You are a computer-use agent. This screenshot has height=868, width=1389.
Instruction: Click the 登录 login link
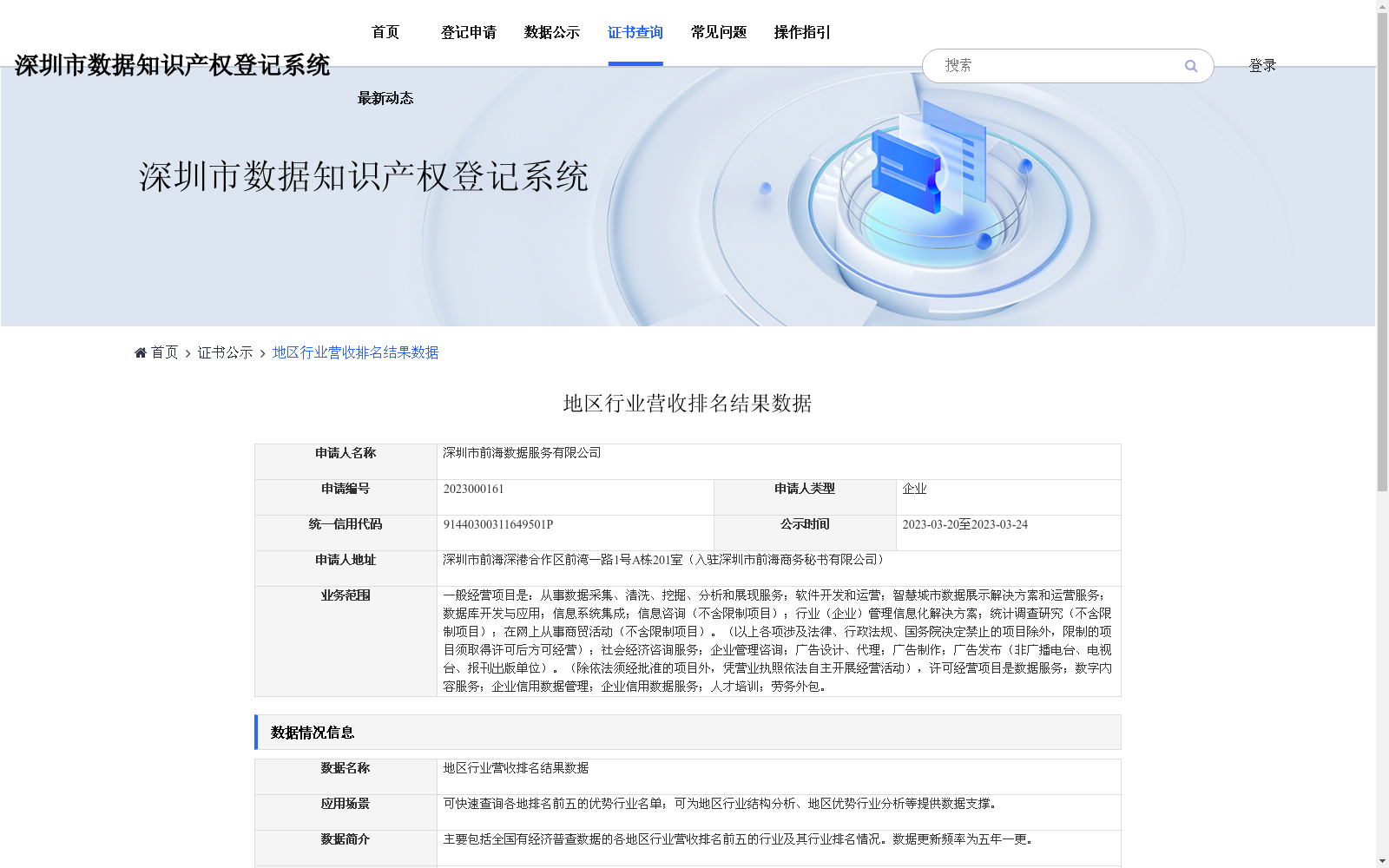1262,66
